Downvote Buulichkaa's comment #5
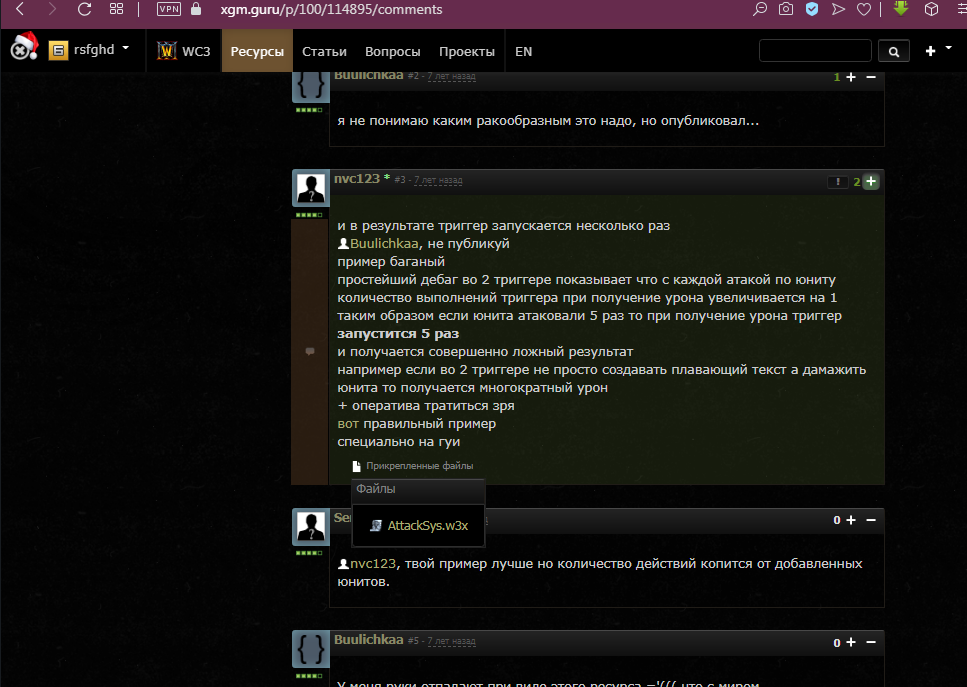967x687 pixels. coord(871,642)
